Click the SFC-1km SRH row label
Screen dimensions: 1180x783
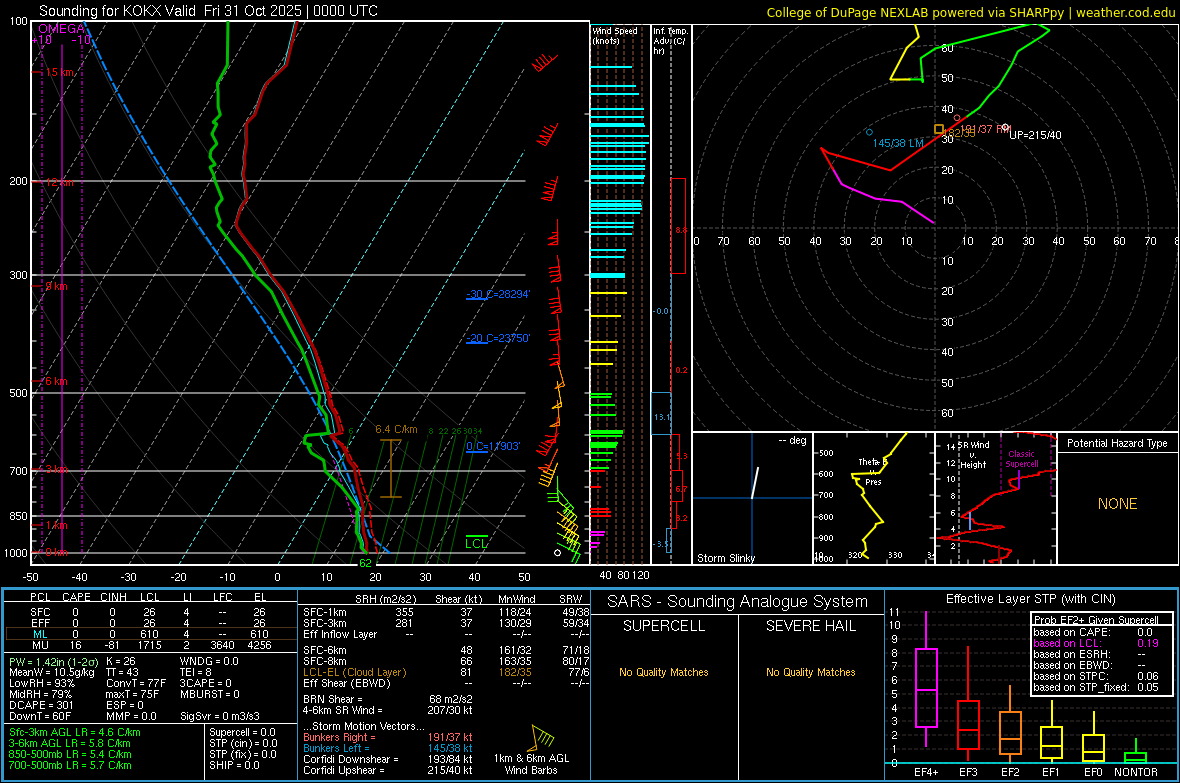point(325,612)
